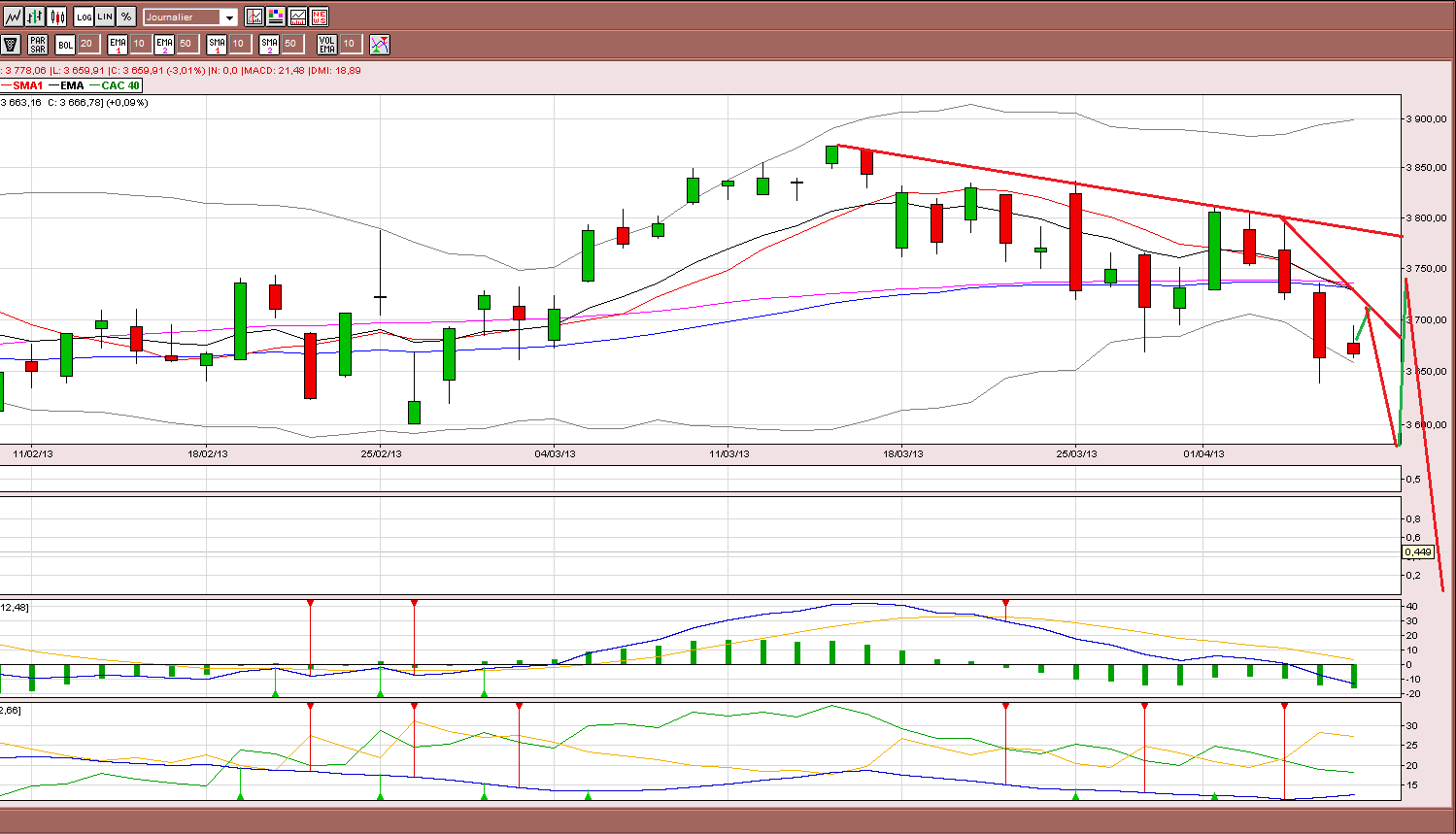Toggle the PAR SAR indicator

[x=38, y=44]
